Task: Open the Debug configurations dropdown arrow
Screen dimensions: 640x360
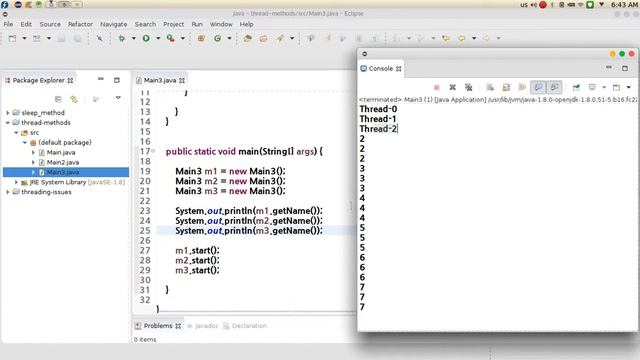Action: (x=133, y=38)
